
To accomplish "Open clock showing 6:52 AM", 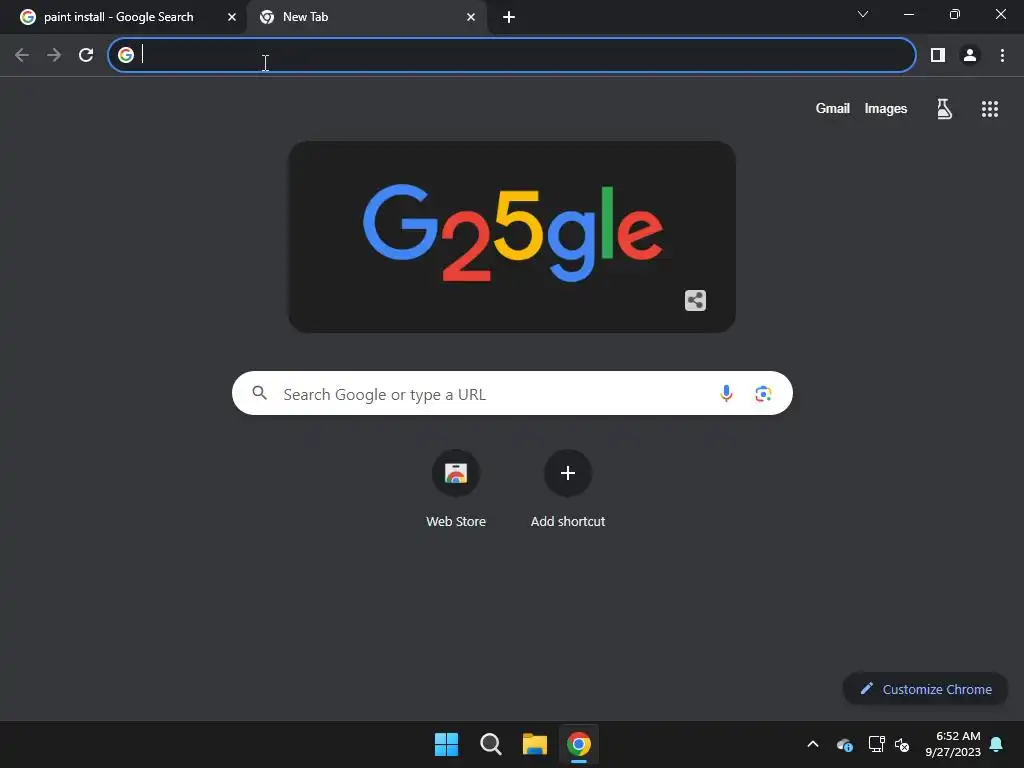I will [953, 744].
